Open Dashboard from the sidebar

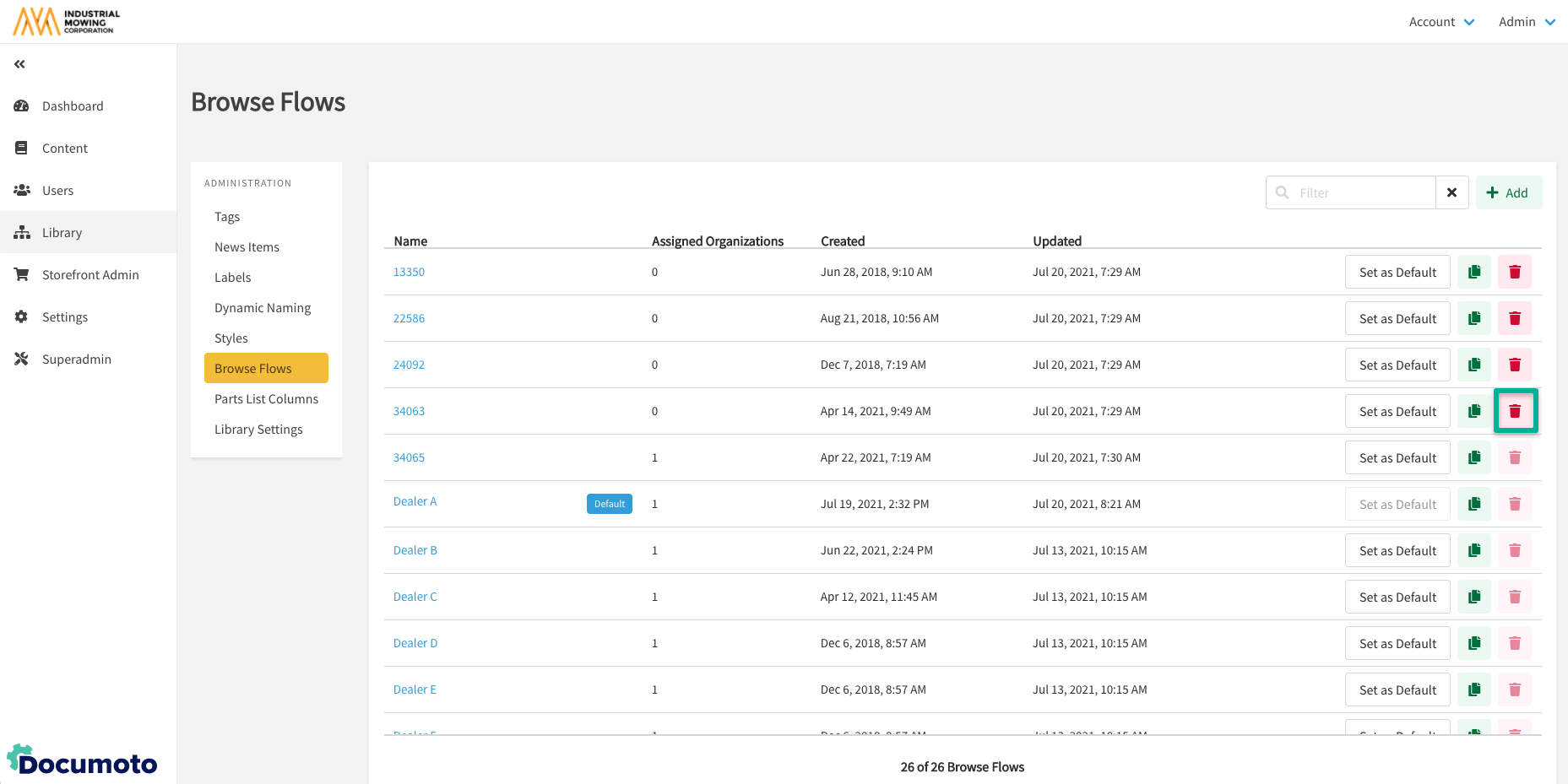pyautogui.click(x=73, y=106)
